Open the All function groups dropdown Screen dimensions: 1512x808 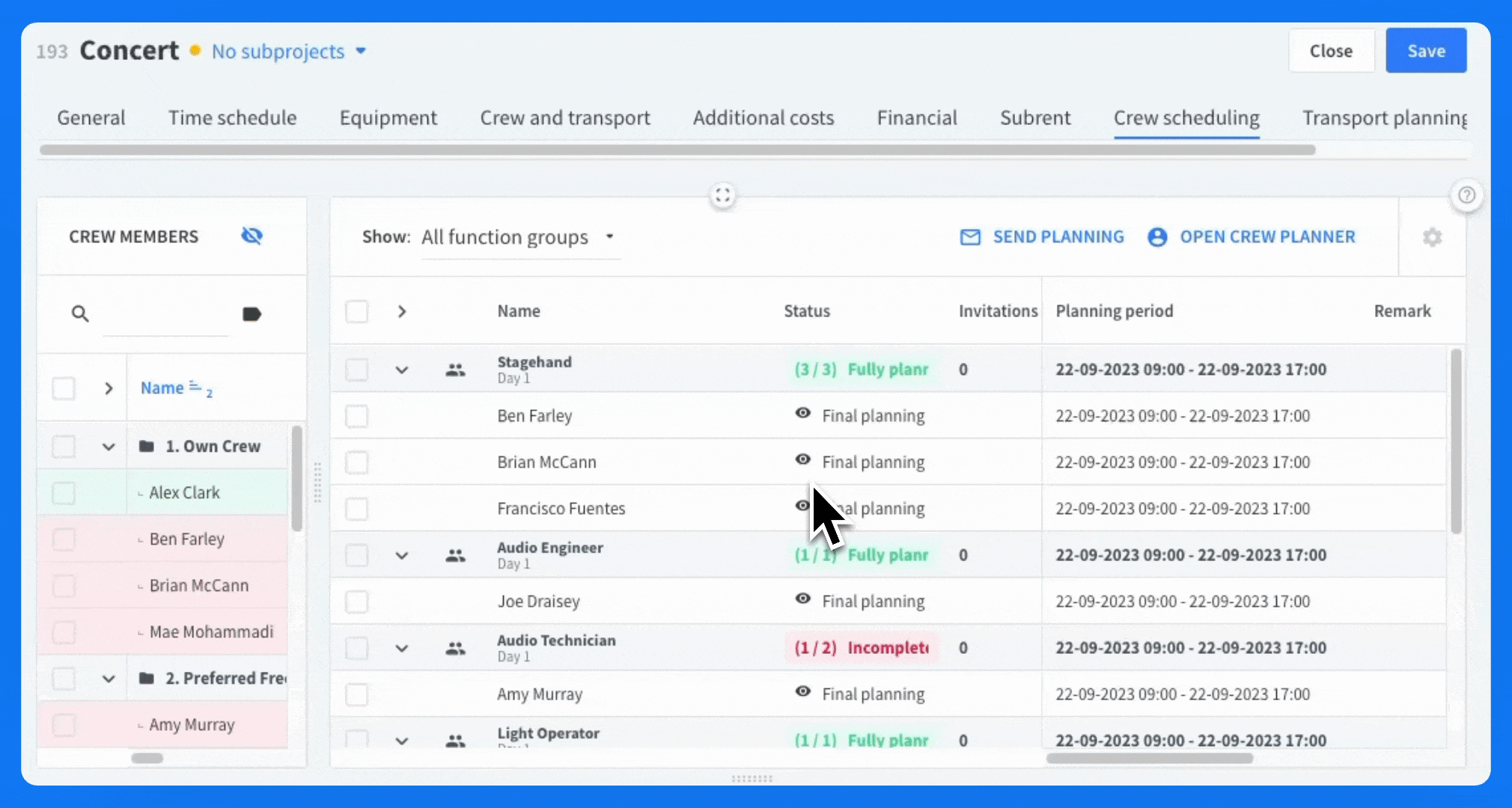(520, 237)
